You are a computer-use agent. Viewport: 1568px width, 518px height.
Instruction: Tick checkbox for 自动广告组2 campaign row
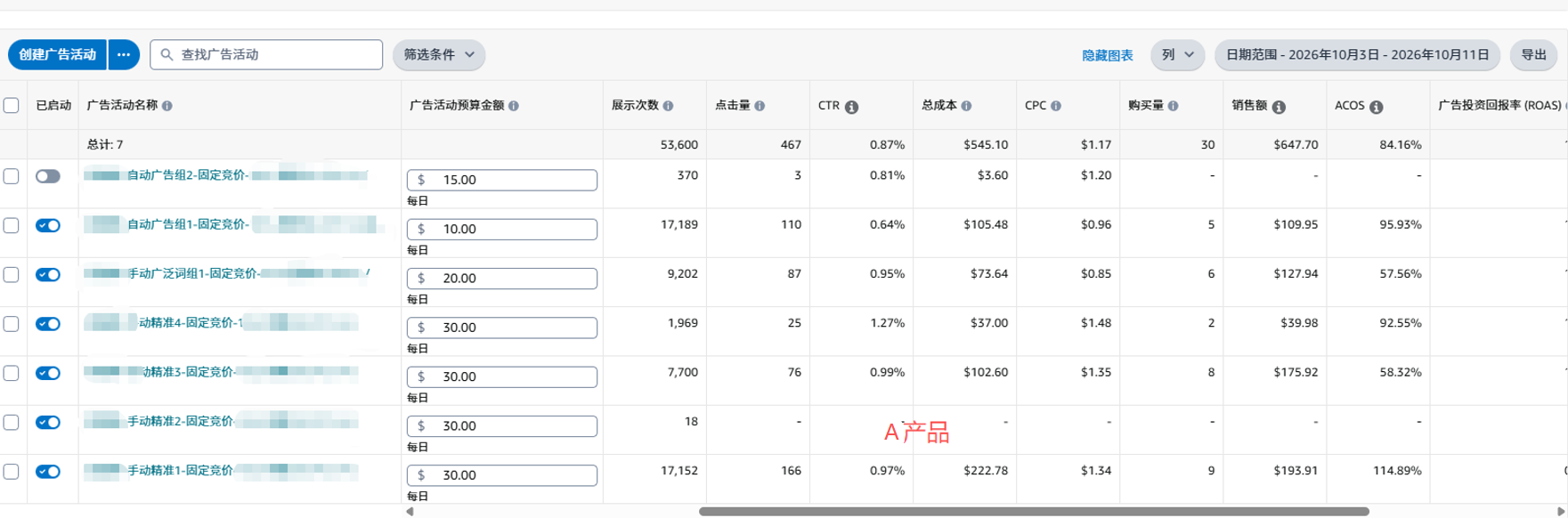[12, 176]
